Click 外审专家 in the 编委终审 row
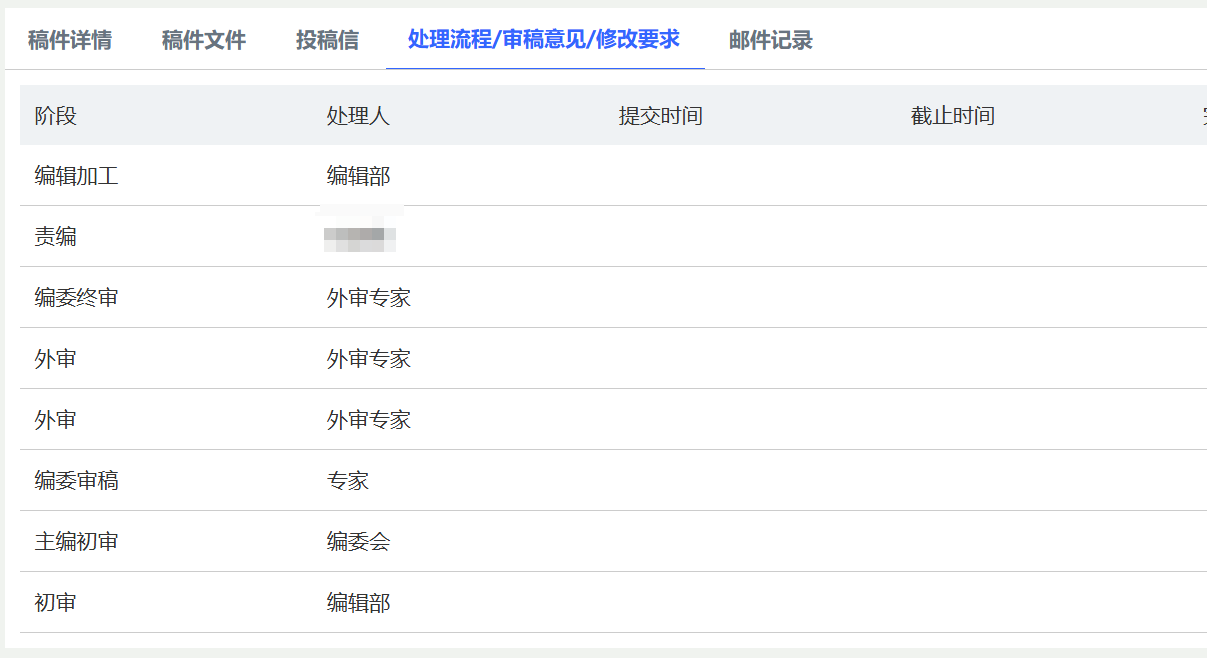 369,298
